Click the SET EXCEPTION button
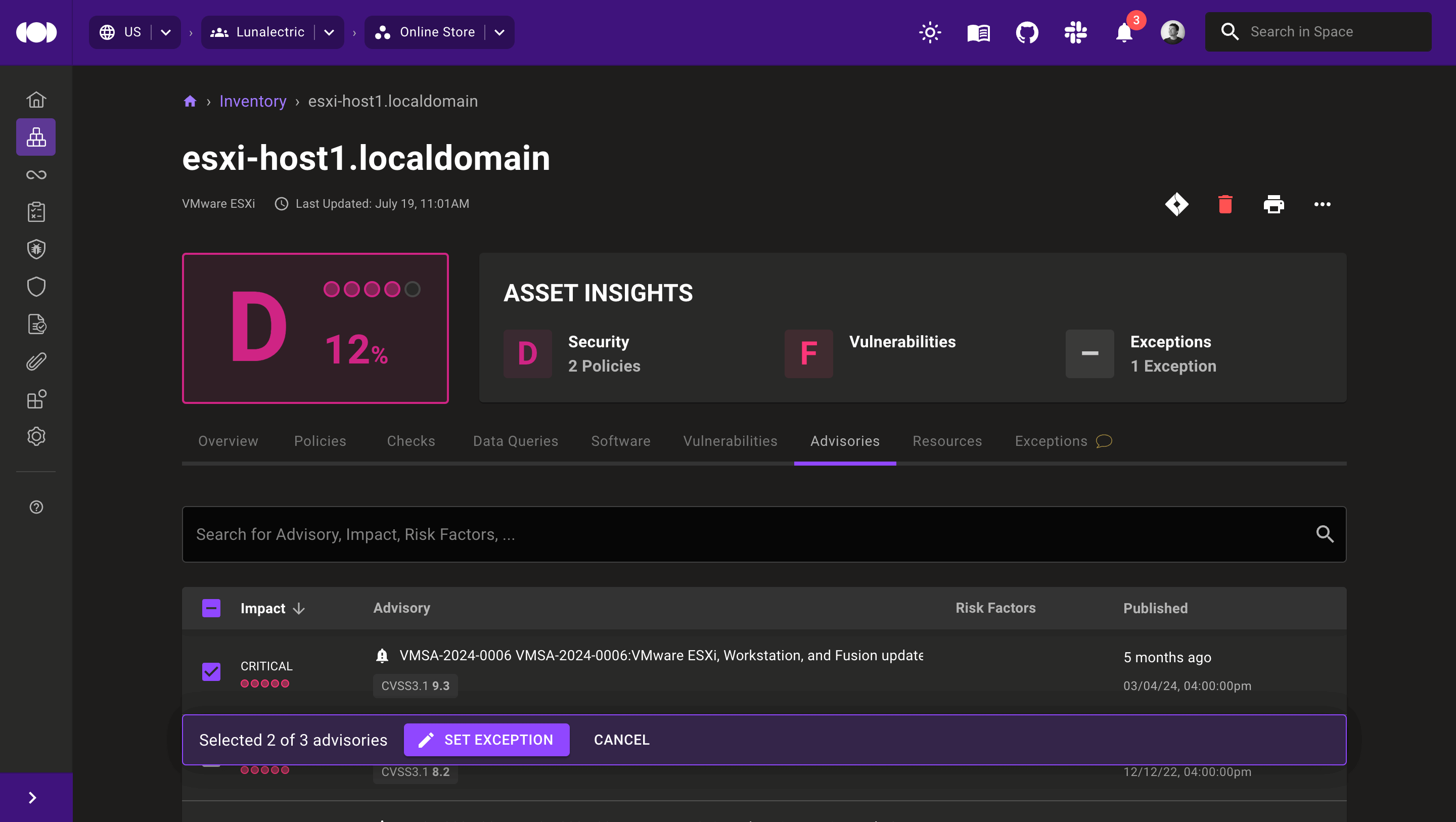The height and width of the screenshot is (822, 1456). click(487, 740)
